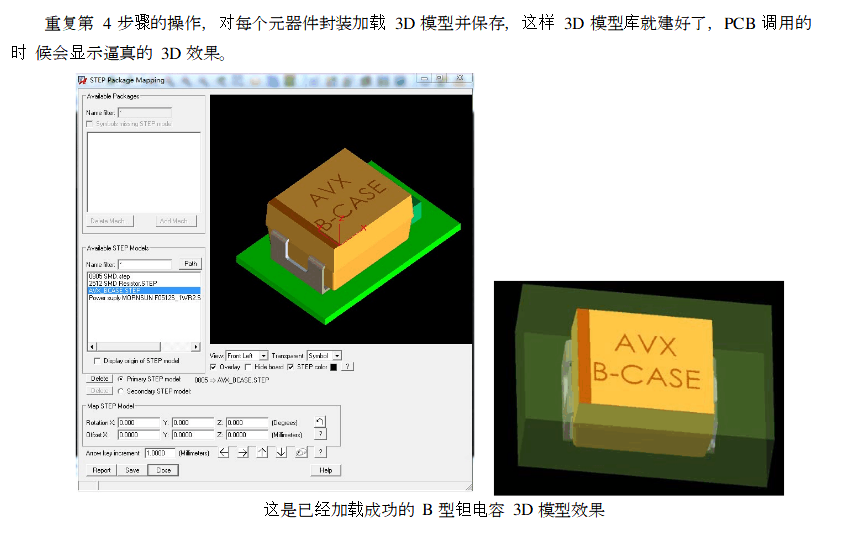Click the Help button

tap(326, 470)
